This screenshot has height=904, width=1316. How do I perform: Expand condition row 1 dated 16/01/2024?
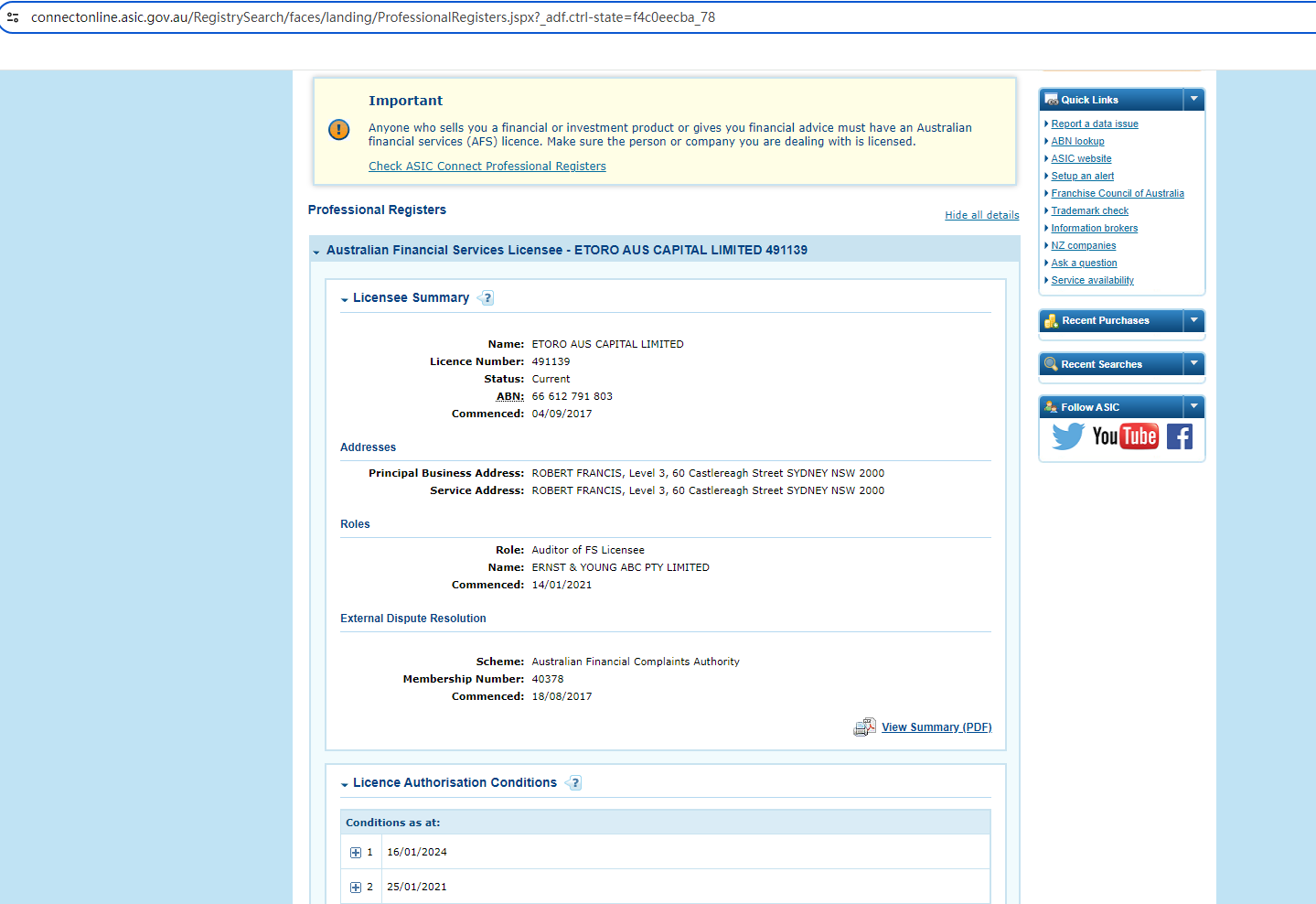click(x=356, y=853)
